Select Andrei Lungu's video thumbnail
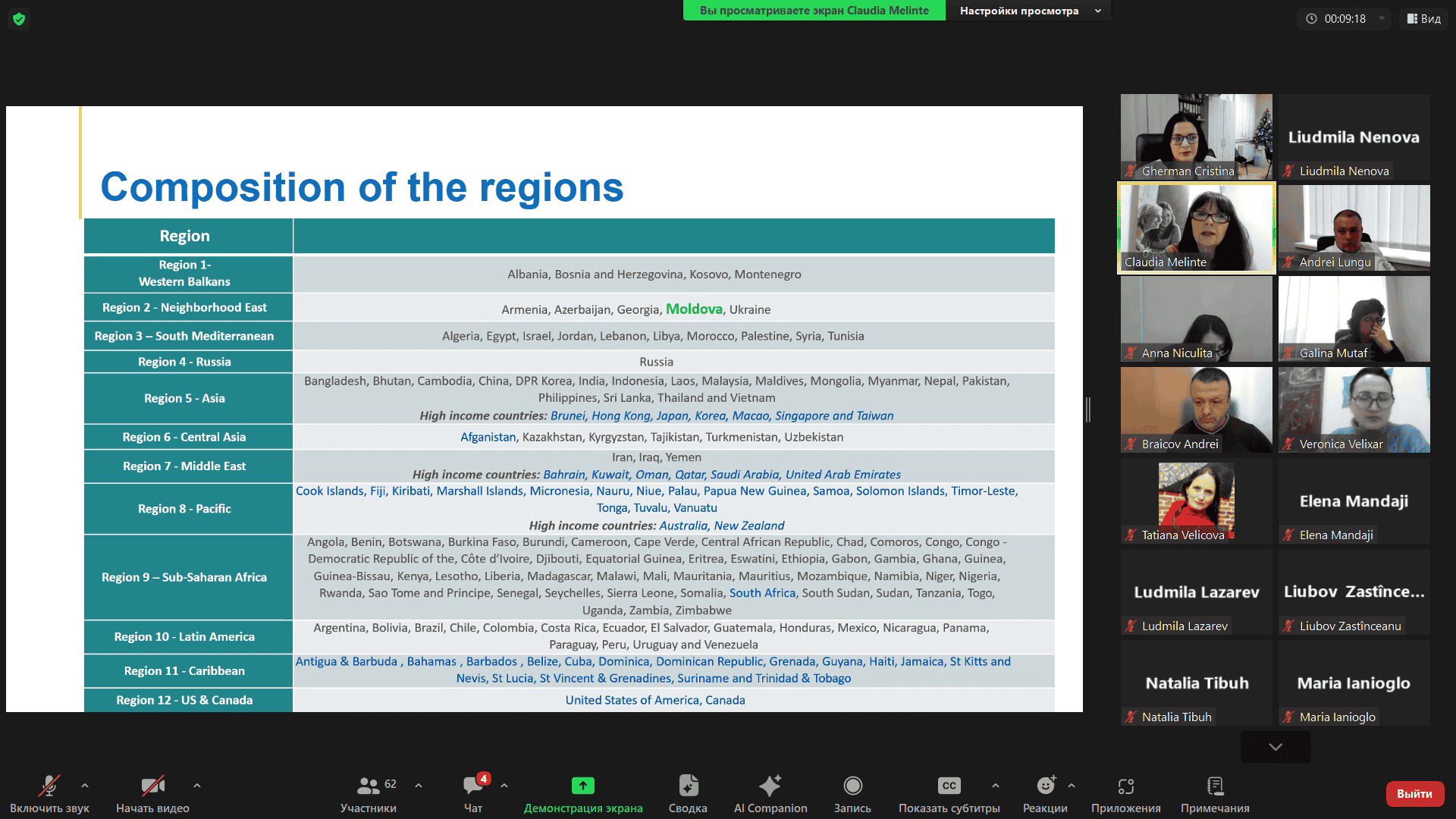This screenshot has width=1456, height=819. click(1354, 227)
